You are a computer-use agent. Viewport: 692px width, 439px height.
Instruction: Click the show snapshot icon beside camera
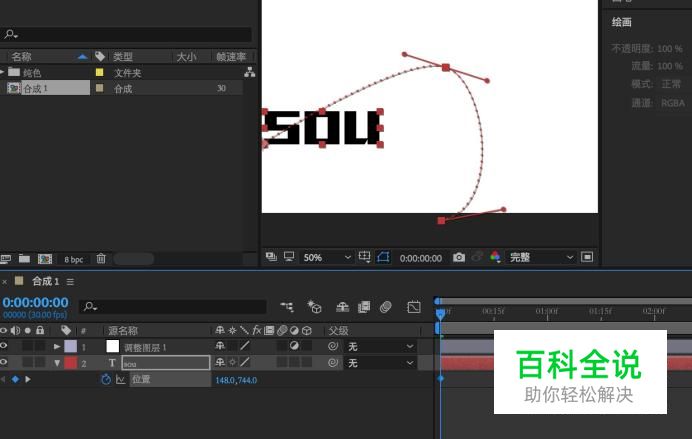pos(477,257)
